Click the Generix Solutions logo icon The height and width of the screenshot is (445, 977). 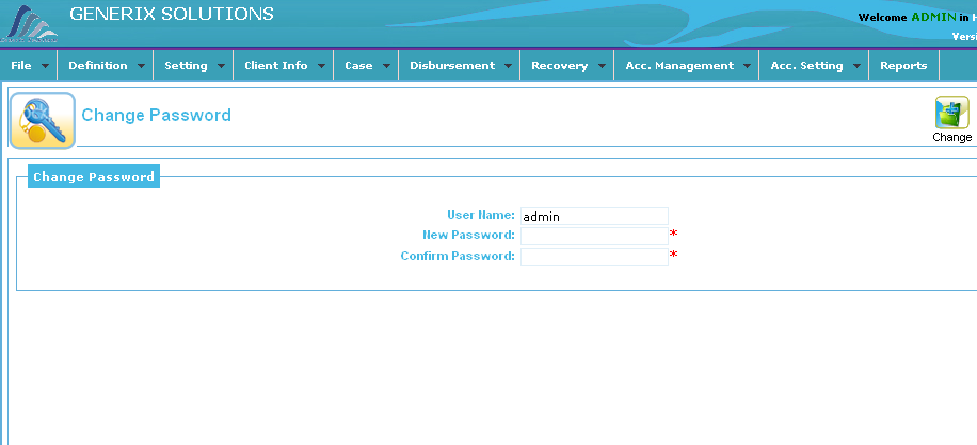[x=30, y=24]
